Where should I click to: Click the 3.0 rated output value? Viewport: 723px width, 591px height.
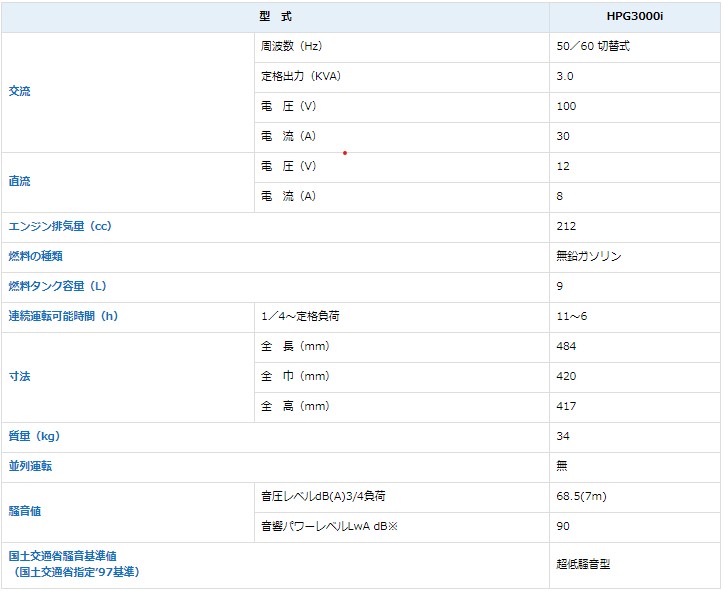(x=565, y=76)
